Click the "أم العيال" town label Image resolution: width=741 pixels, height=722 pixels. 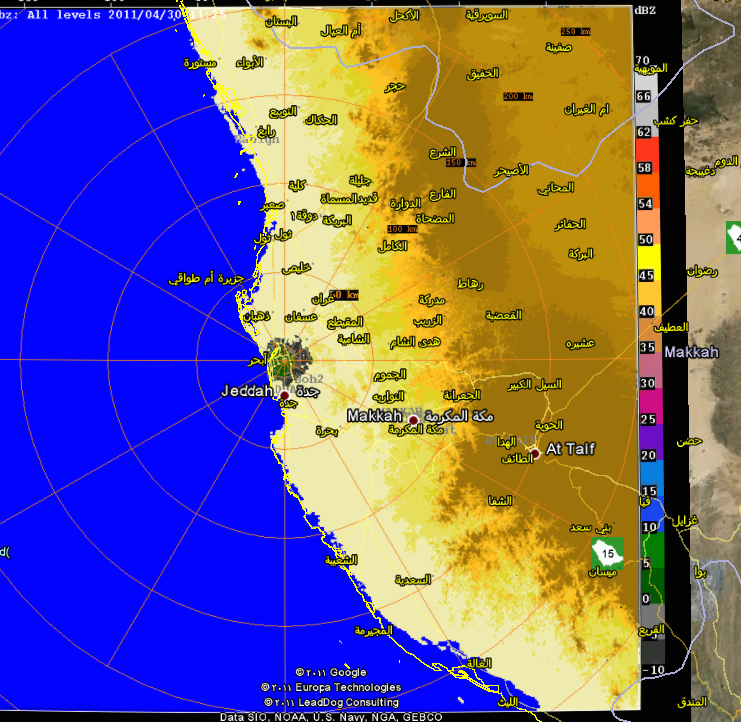pos(340,31)
